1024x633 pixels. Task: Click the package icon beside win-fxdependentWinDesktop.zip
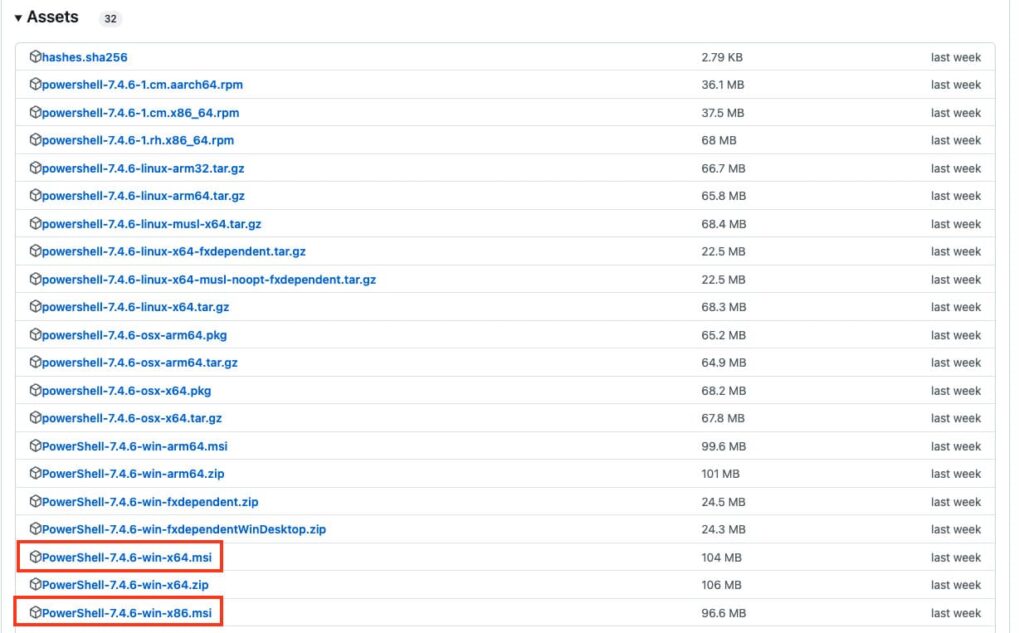tap(35, 528)
